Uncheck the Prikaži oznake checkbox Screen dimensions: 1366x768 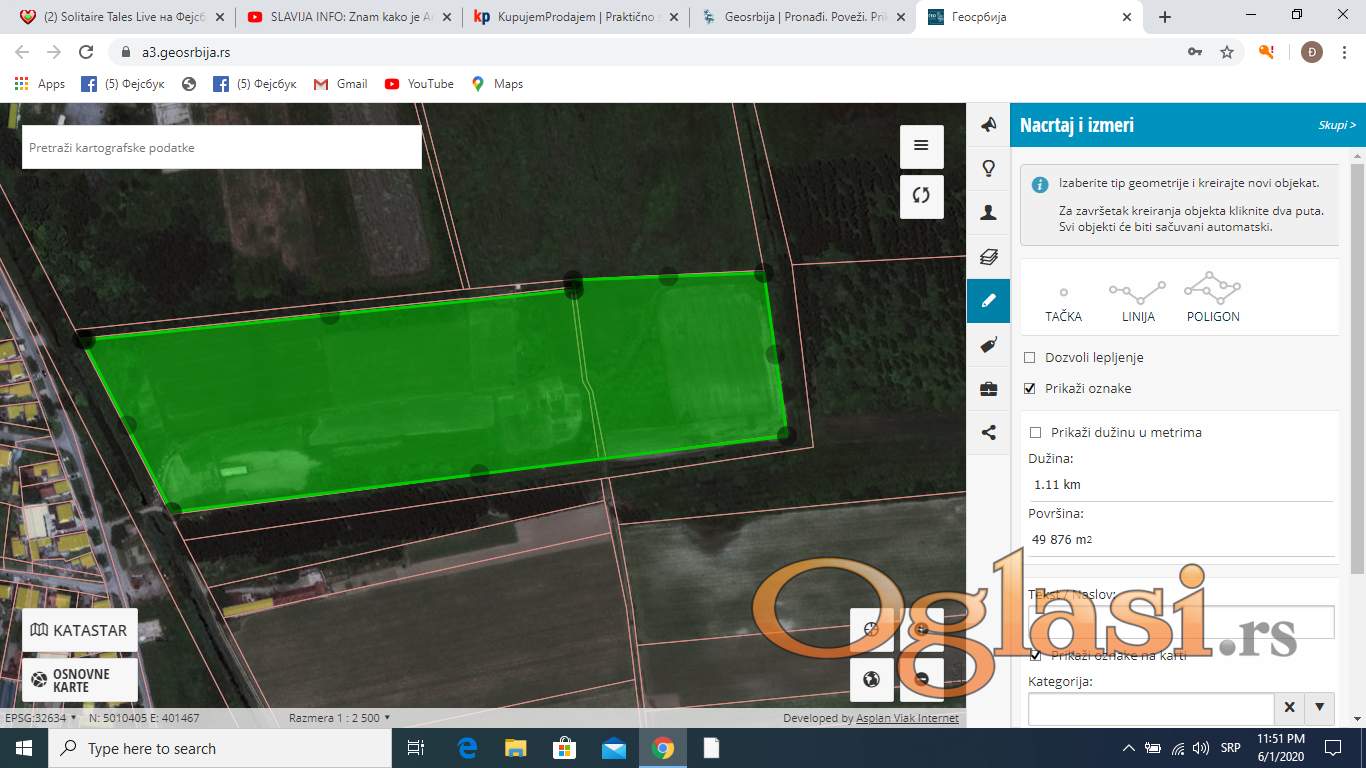tap(1030, 389)
